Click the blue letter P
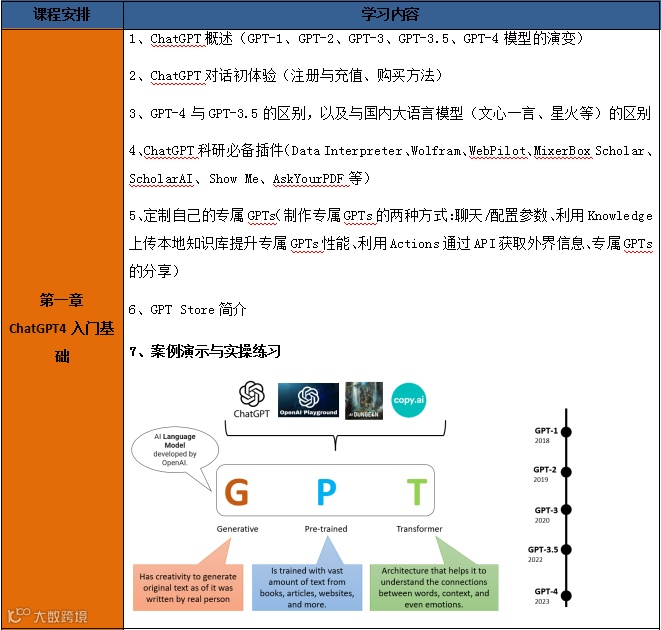The image size is (661, 630). coord(326,492)
